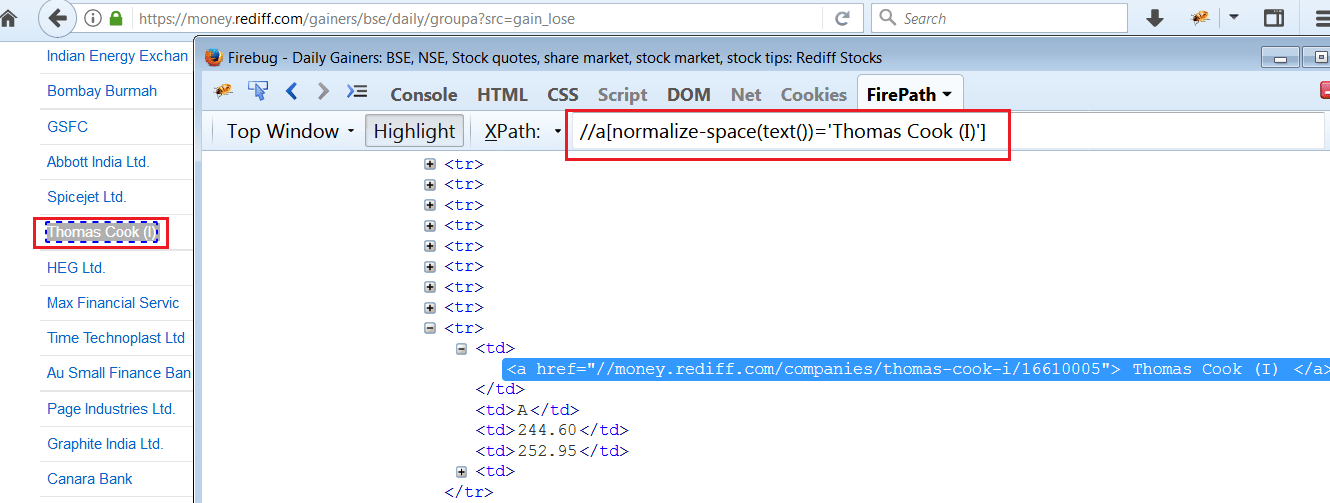Open the Page Industries Ltd. link
The width and height of the screenshot is (1330, 503).
click(111, 409)
